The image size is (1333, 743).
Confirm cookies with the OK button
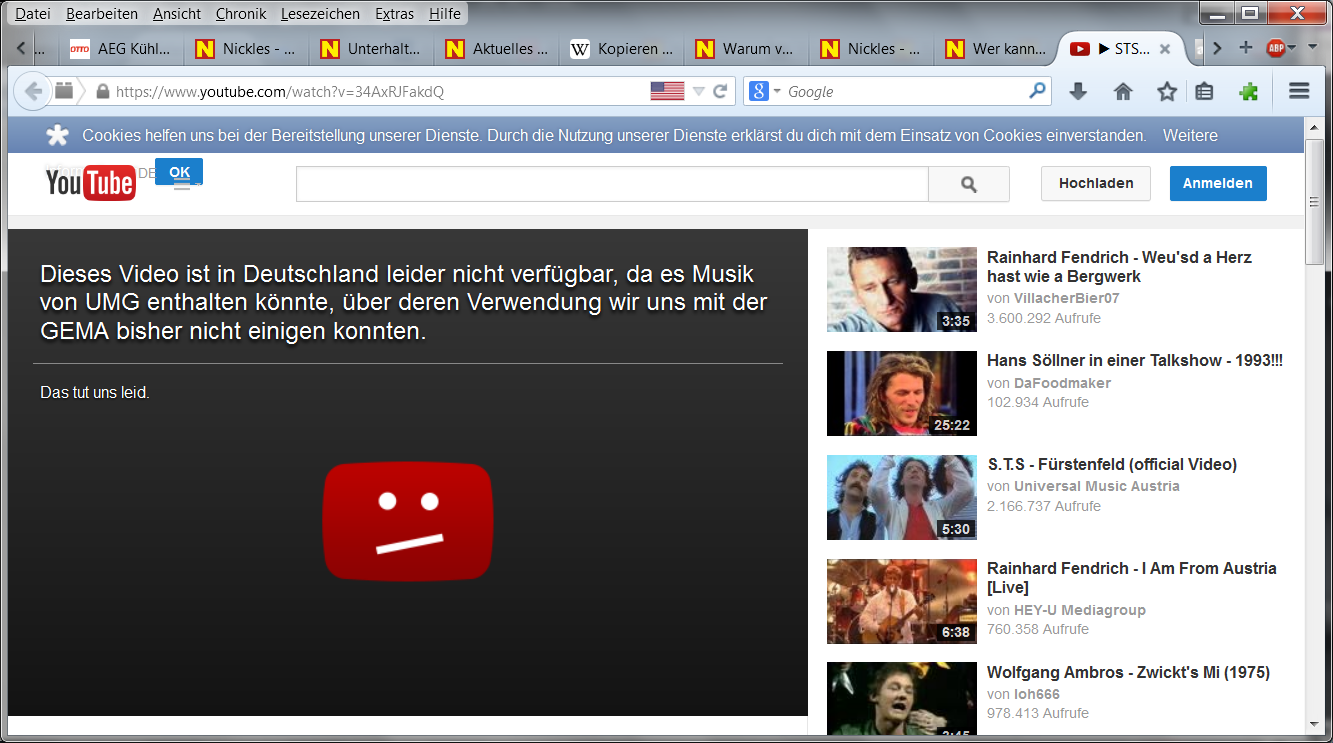(x=179, y=171)
